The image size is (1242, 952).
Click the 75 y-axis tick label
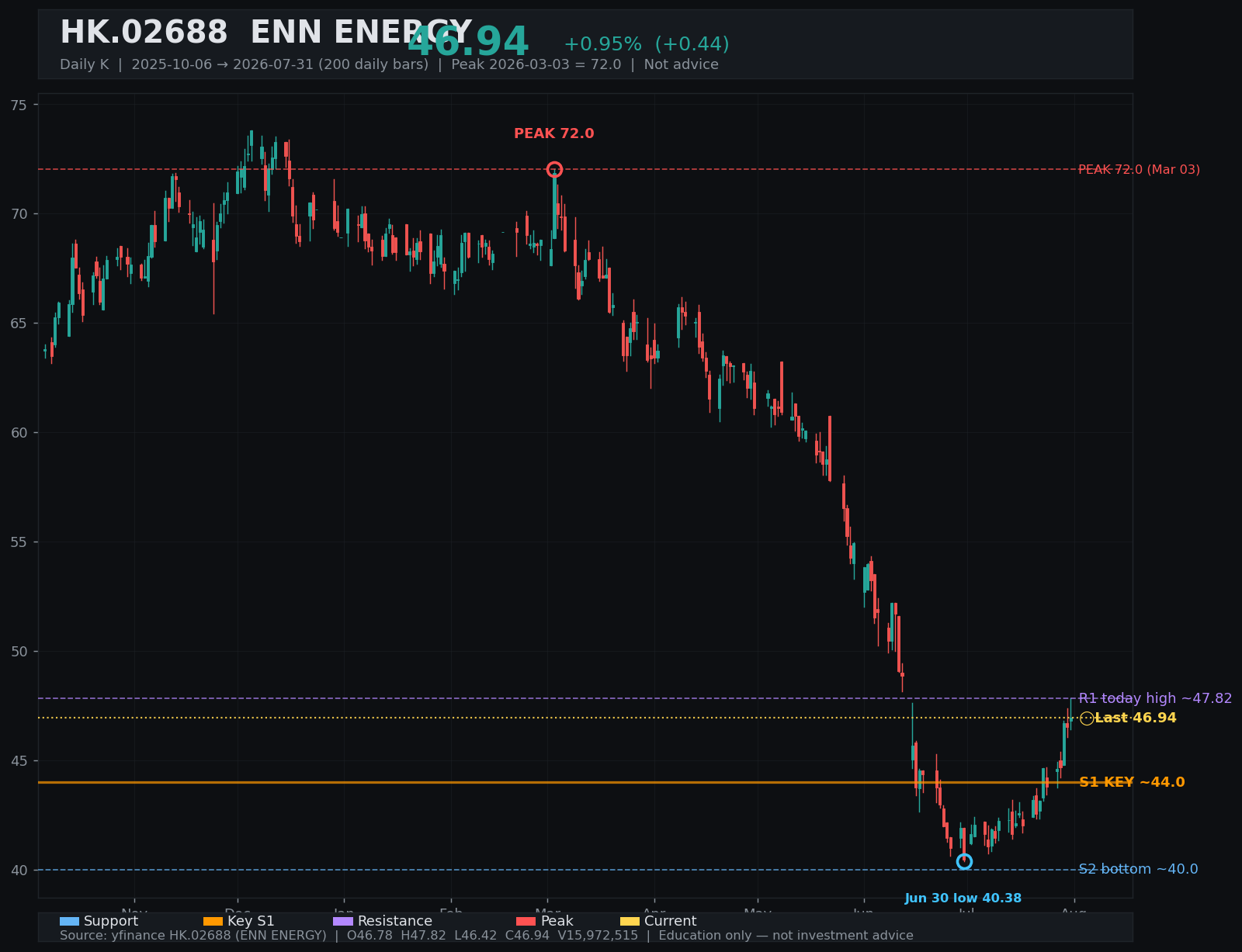(x=19, y=105)
